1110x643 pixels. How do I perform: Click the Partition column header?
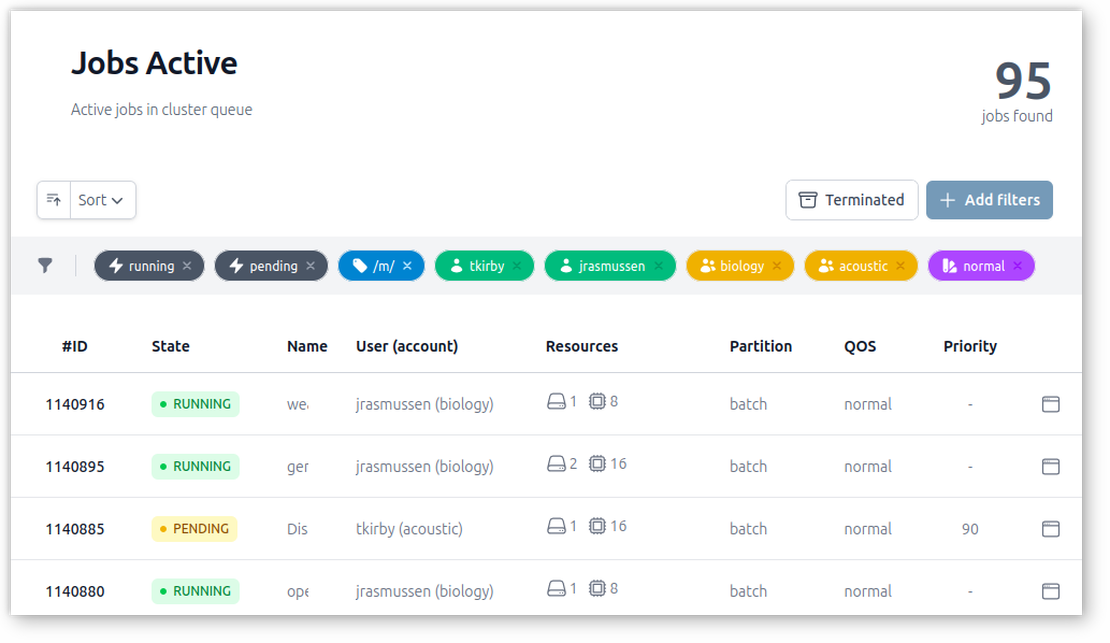point(761,346)
